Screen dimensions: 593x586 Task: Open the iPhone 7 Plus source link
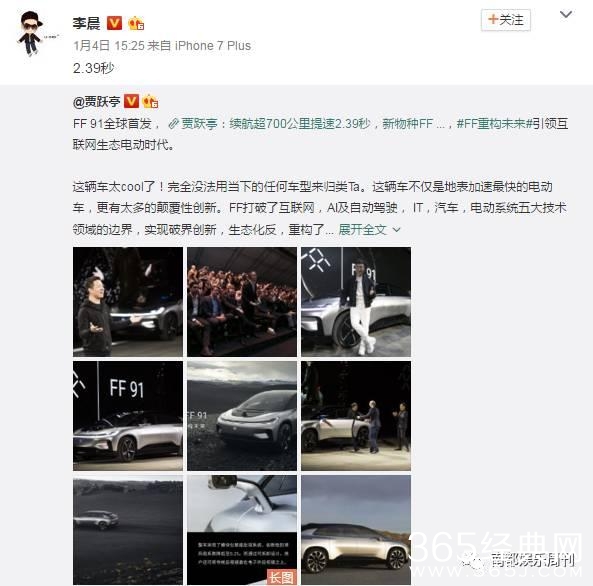213,46
